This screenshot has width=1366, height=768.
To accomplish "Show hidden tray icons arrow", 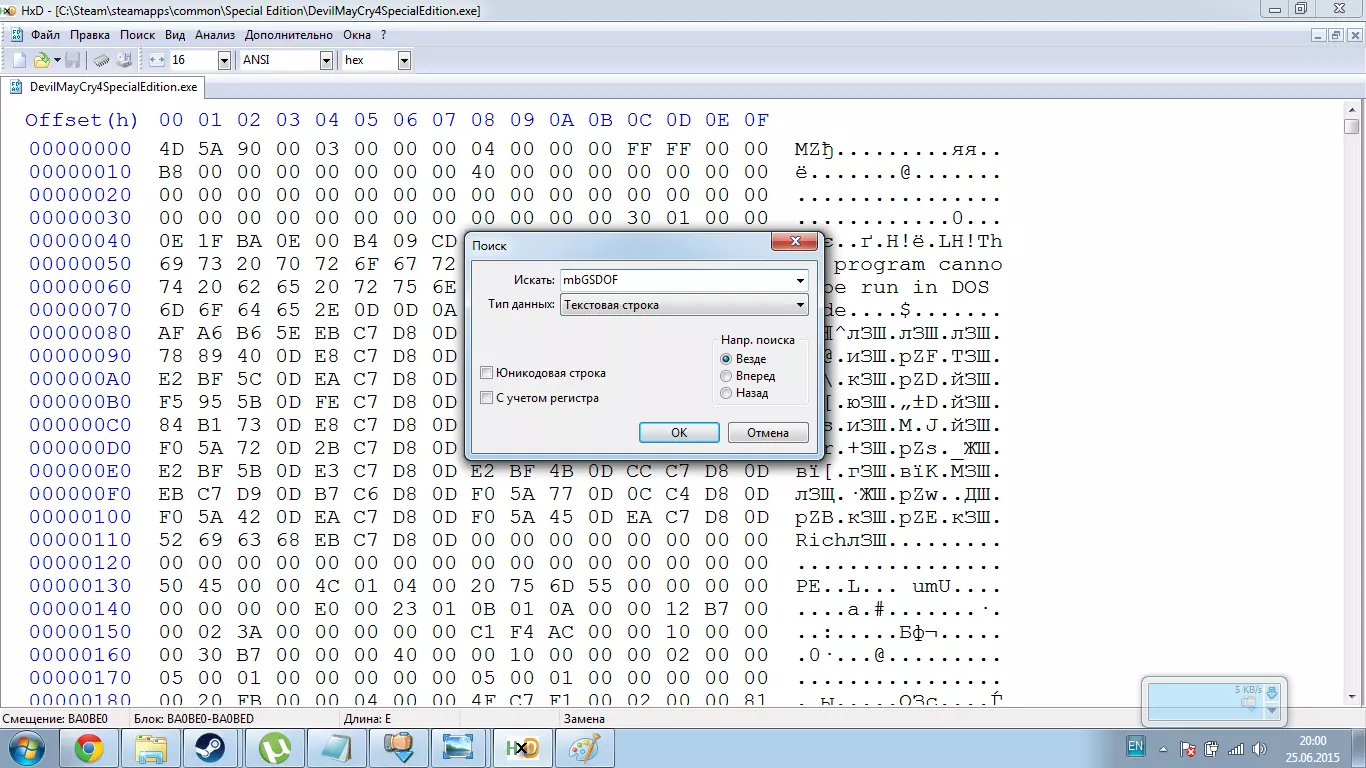I will click(x=1162, y=748).
